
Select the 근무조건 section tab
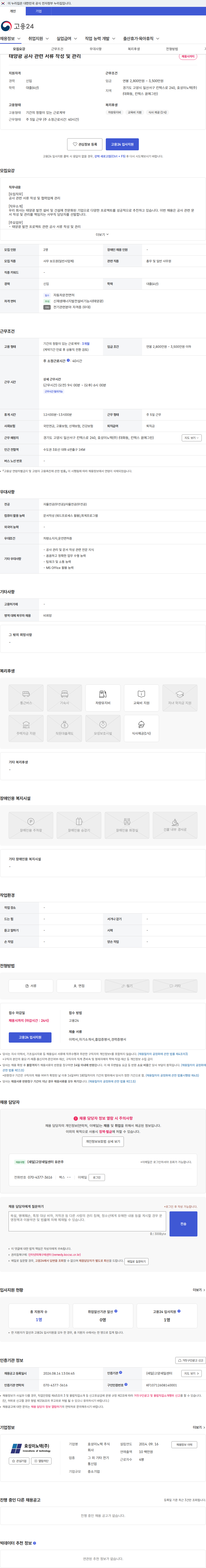coord(57,49)
